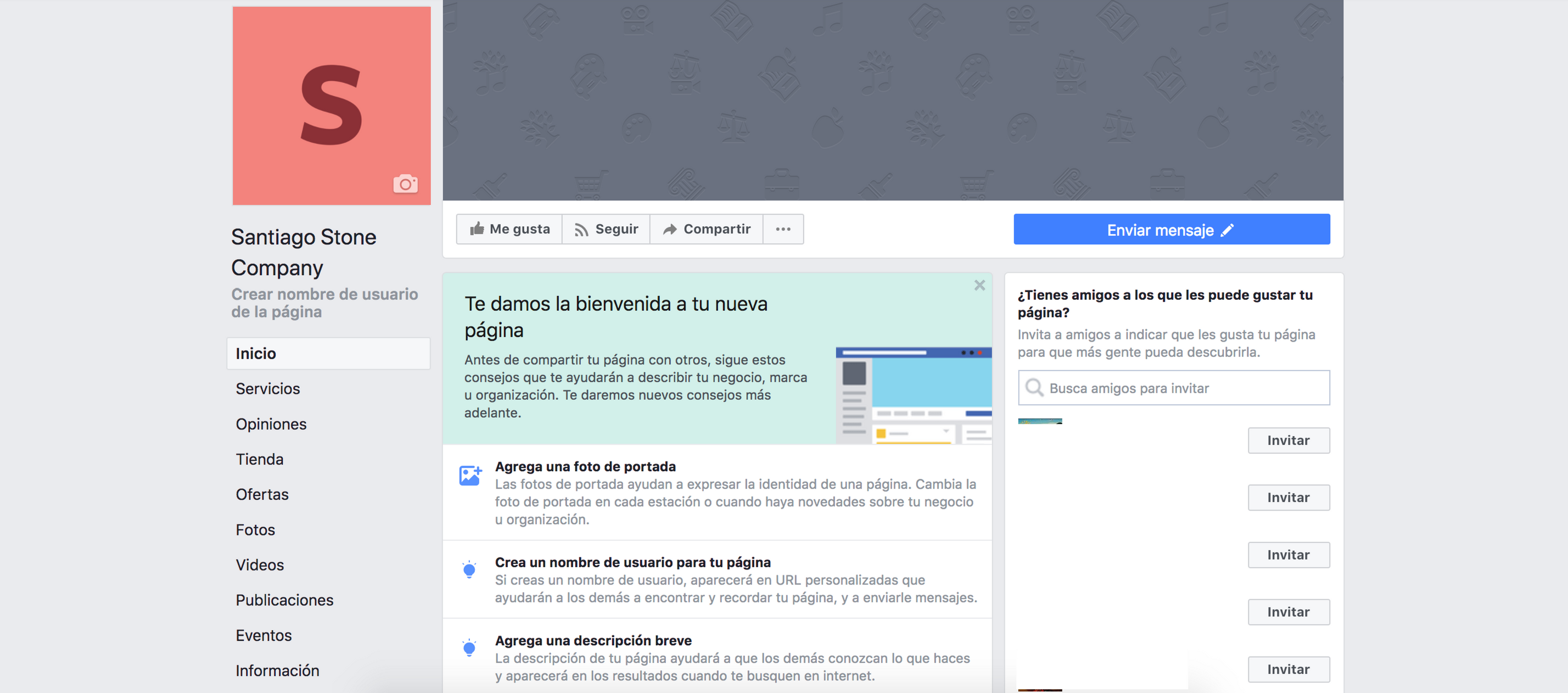Click the Compartir share button
The height and width of the screenshot is (693, 1568).
tap(707, 229)
